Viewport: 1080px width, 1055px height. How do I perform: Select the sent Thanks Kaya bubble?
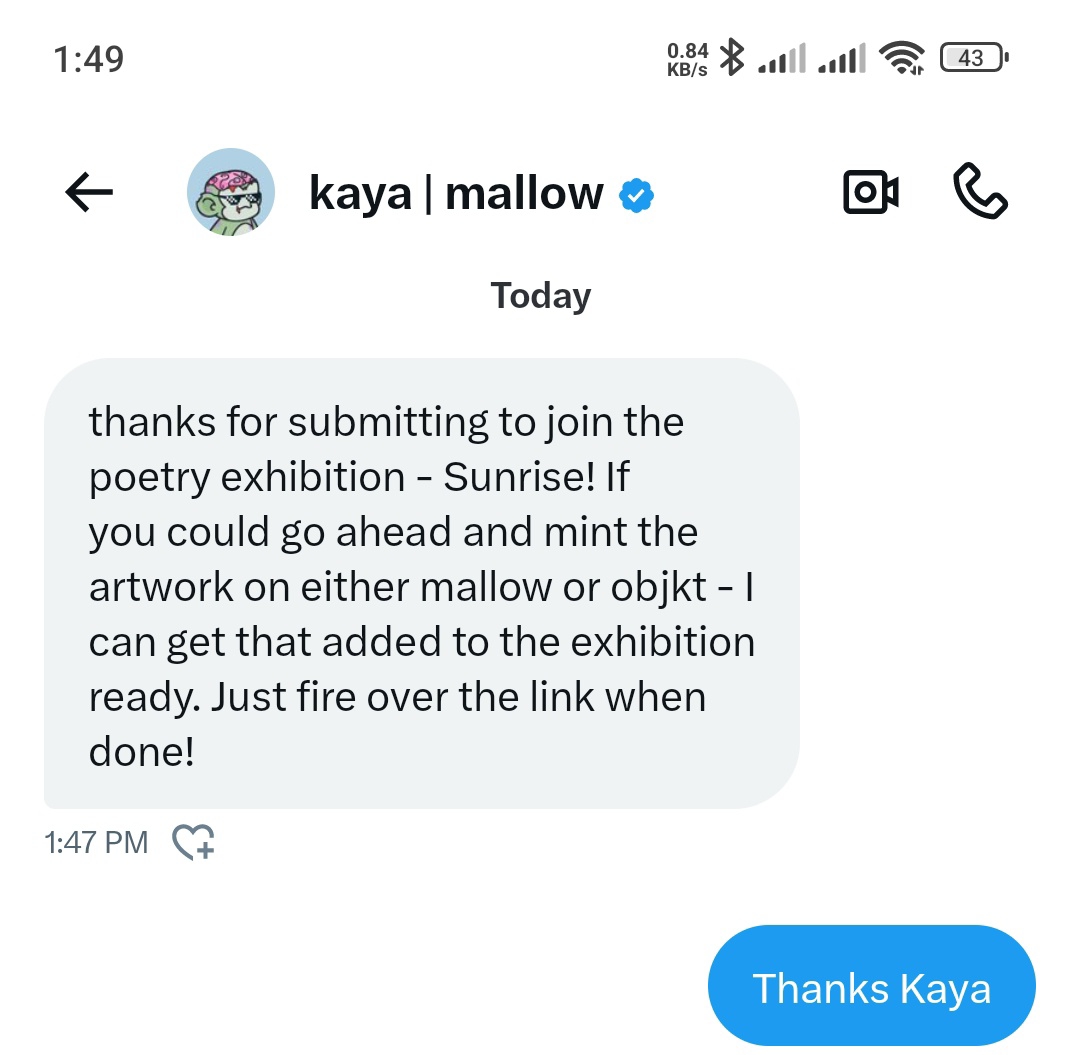(871, 989)
